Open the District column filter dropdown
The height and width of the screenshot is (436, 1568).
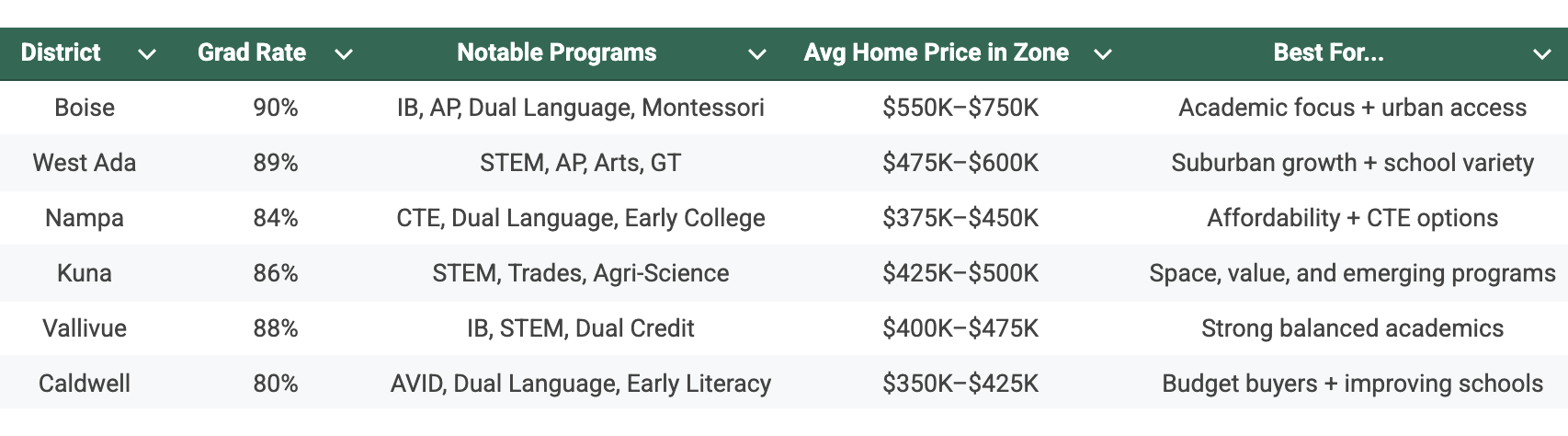click(146, 54)
